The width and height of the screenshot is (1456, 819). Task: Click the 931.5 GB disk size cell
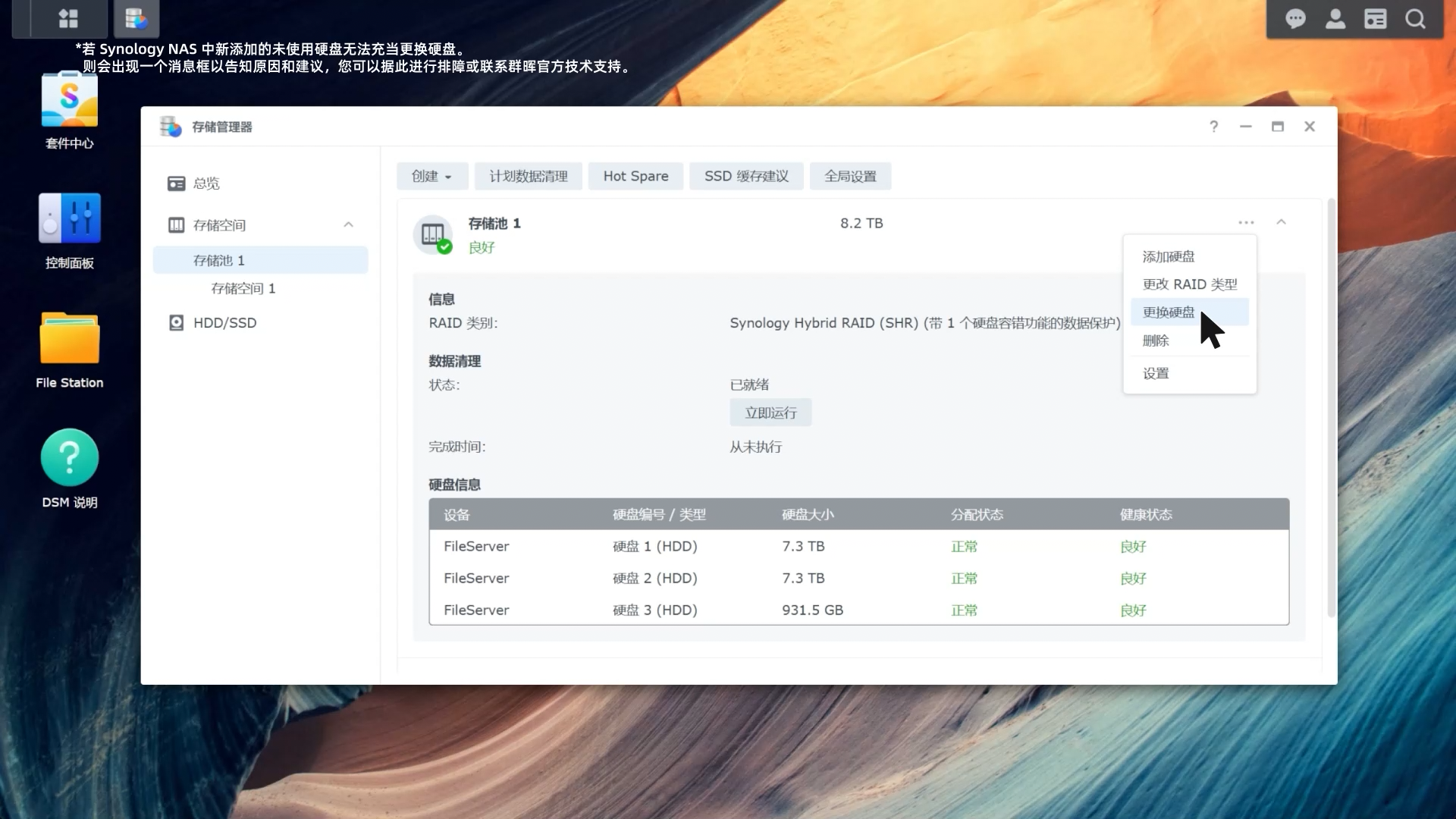(812, 610)
